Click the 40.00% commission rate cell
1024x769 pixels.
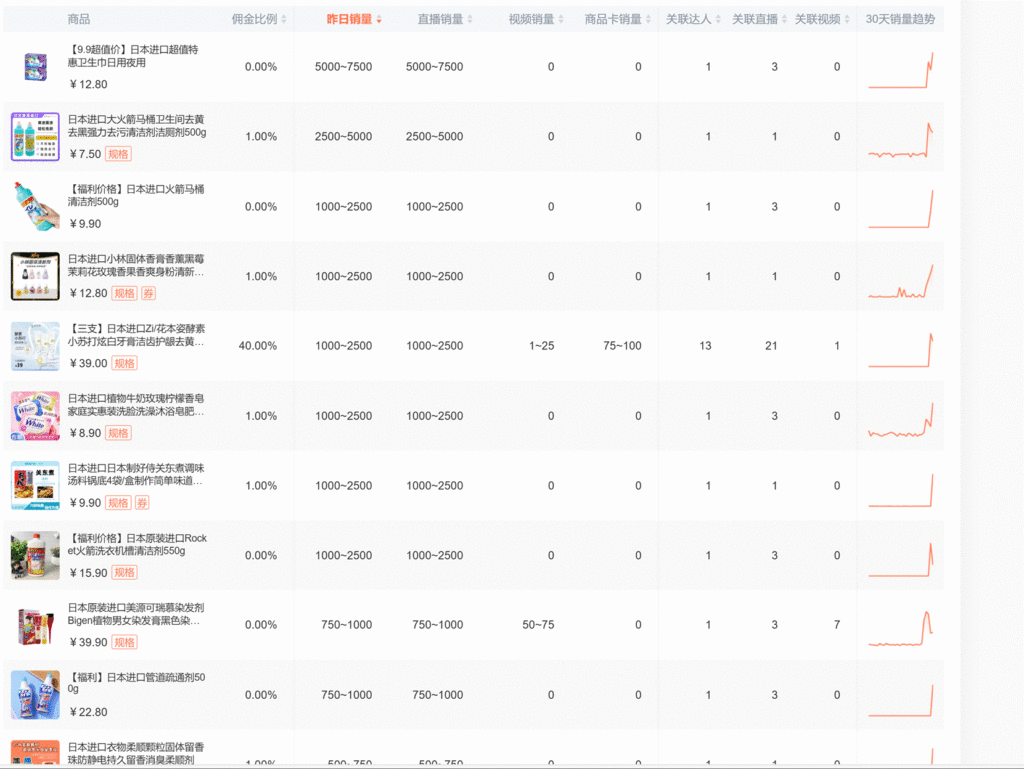click(x=258, y=346)
